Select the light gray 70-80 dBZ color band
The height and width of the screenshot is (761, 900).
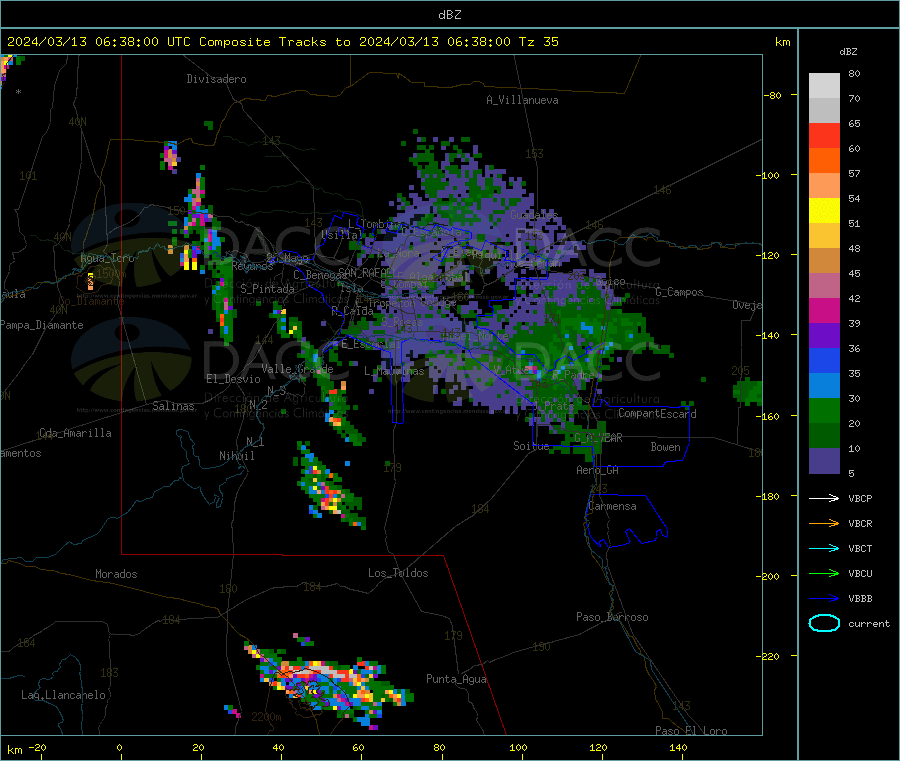[x=824, y=86]
